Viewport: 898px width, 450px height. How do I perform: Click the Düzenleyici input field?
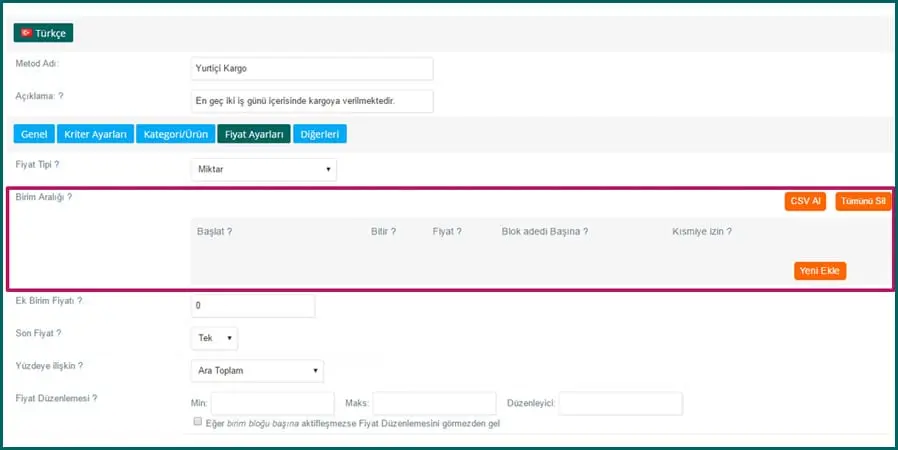pos(620,403)
